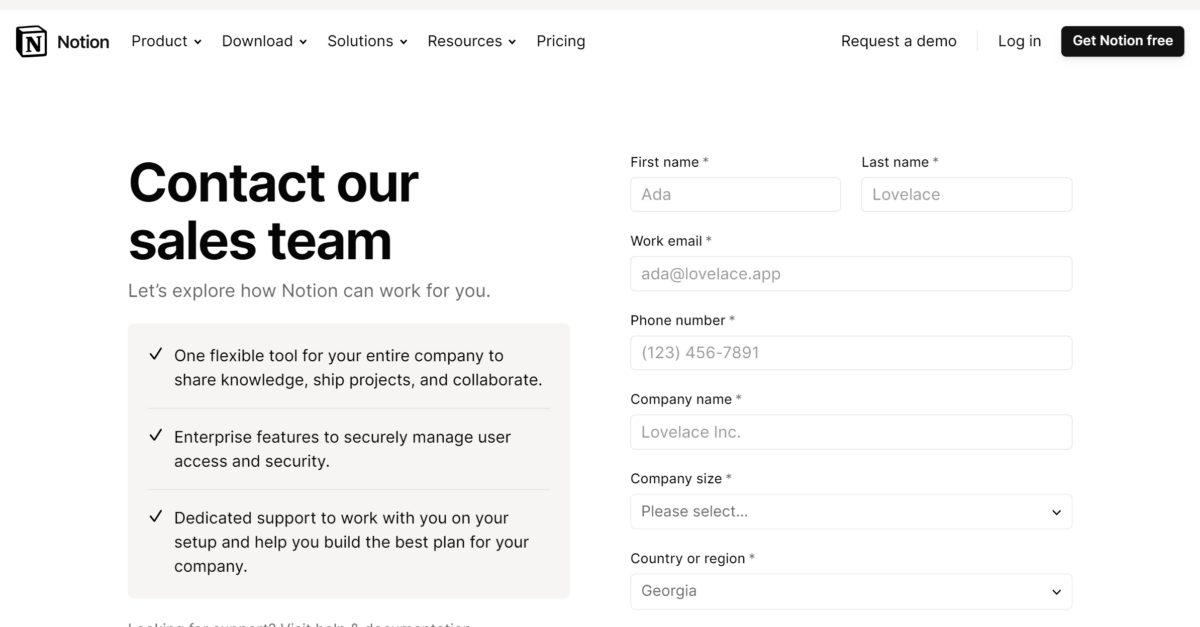
Task: Click the Phone number input field
Action: tap(850, 352)
